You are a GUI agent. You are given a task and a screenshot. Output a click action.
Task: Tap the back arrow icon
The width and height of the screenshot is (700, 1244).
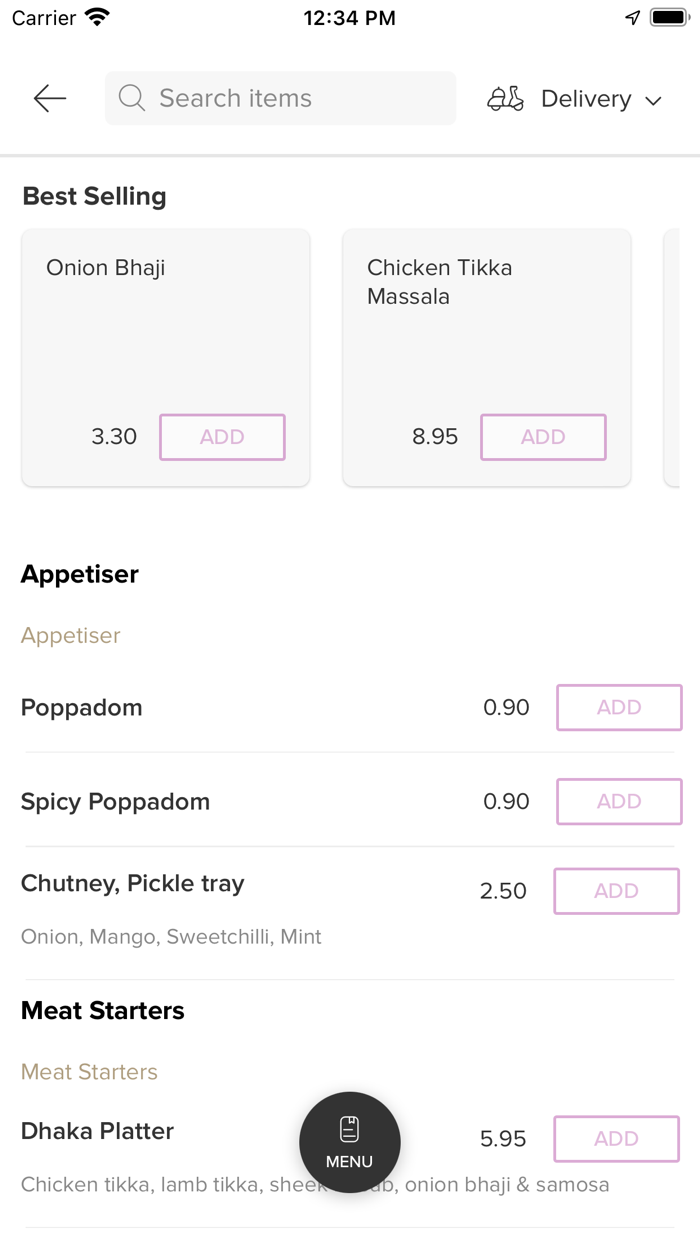(49, 98)
